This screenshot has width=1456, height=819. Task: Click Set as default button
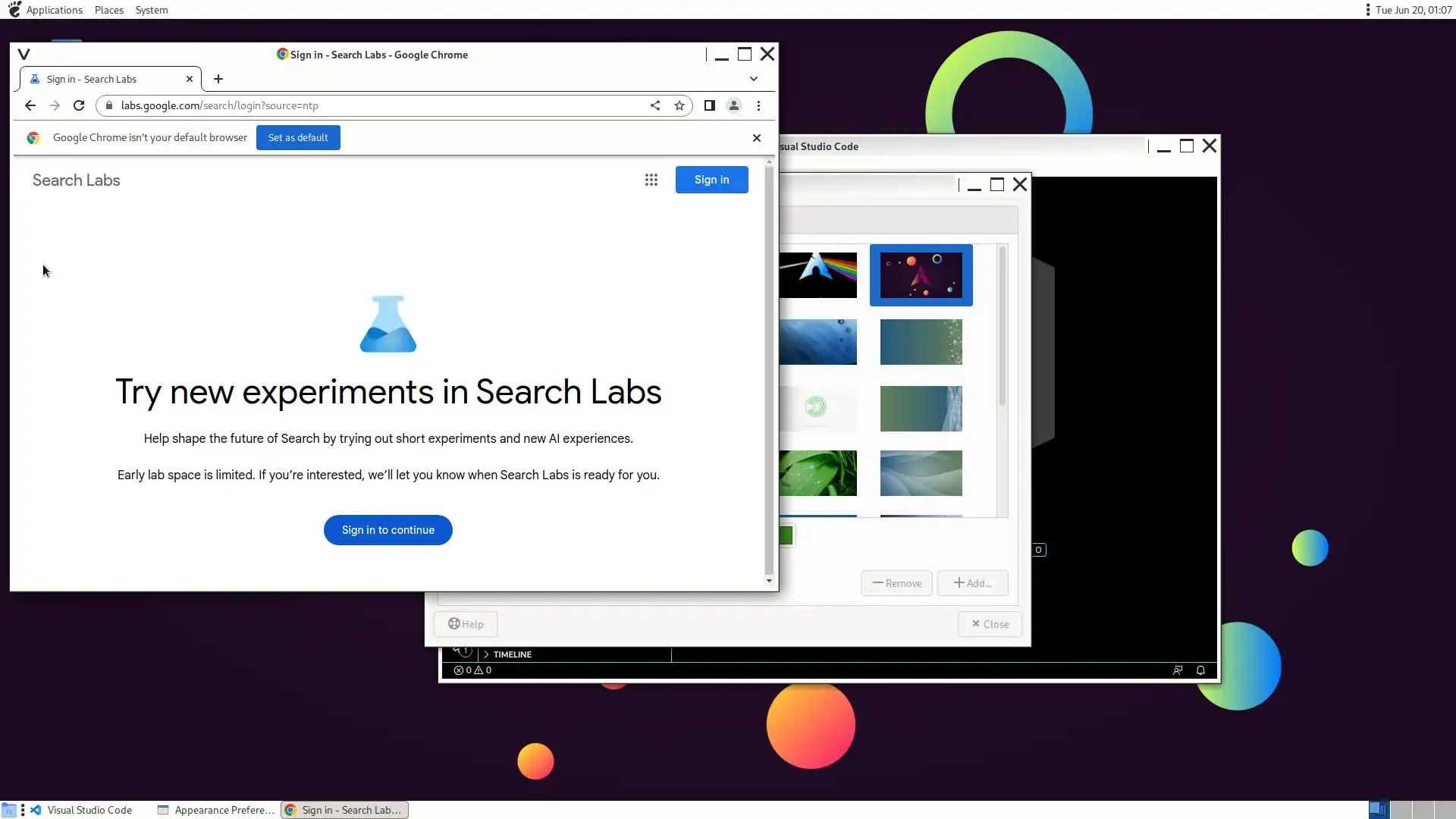[x=298, y=138]
